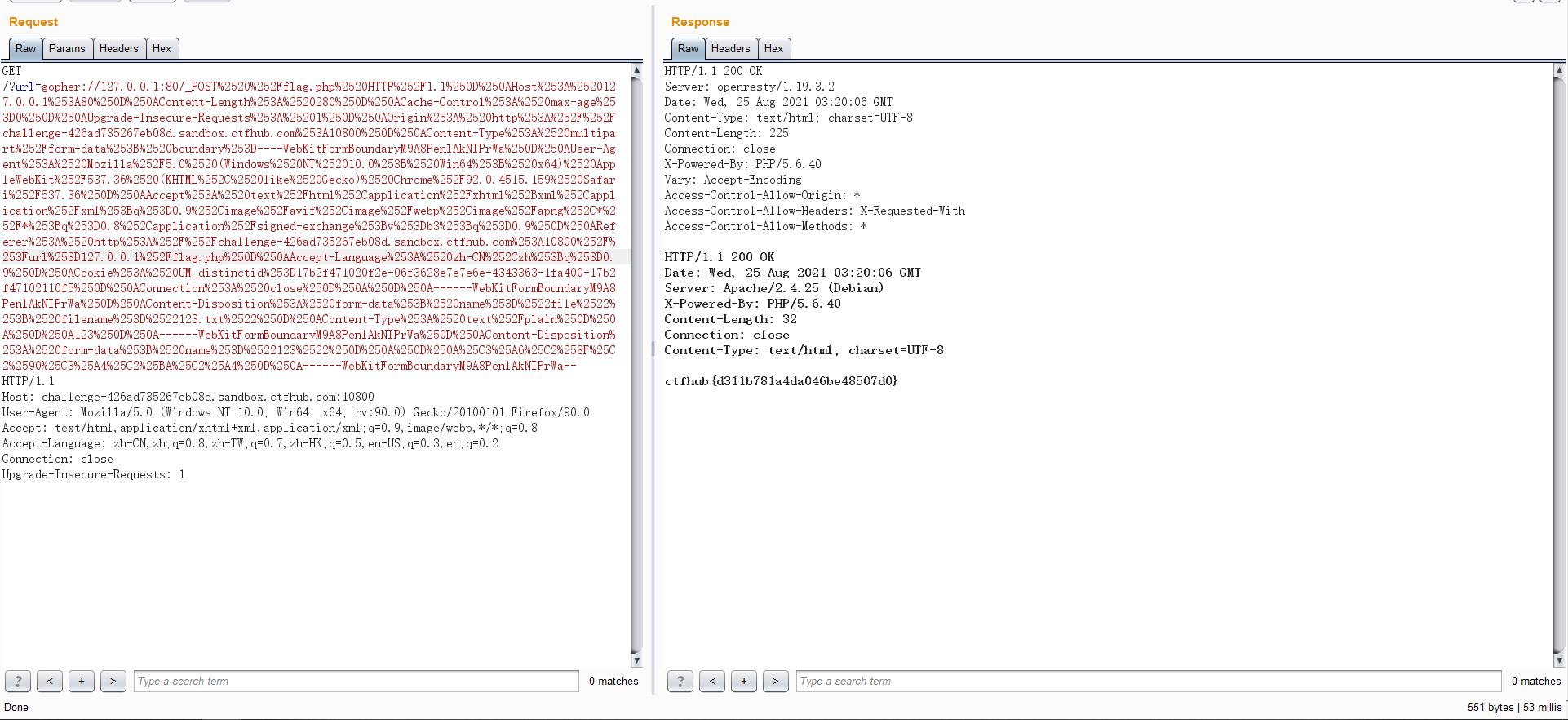Image resolution: width=1568 pixels, height=720 pixels.
Task: Click 'Content-Type: text/html; charset=UTF-8' first header
Action: click(x=788, y=118)
